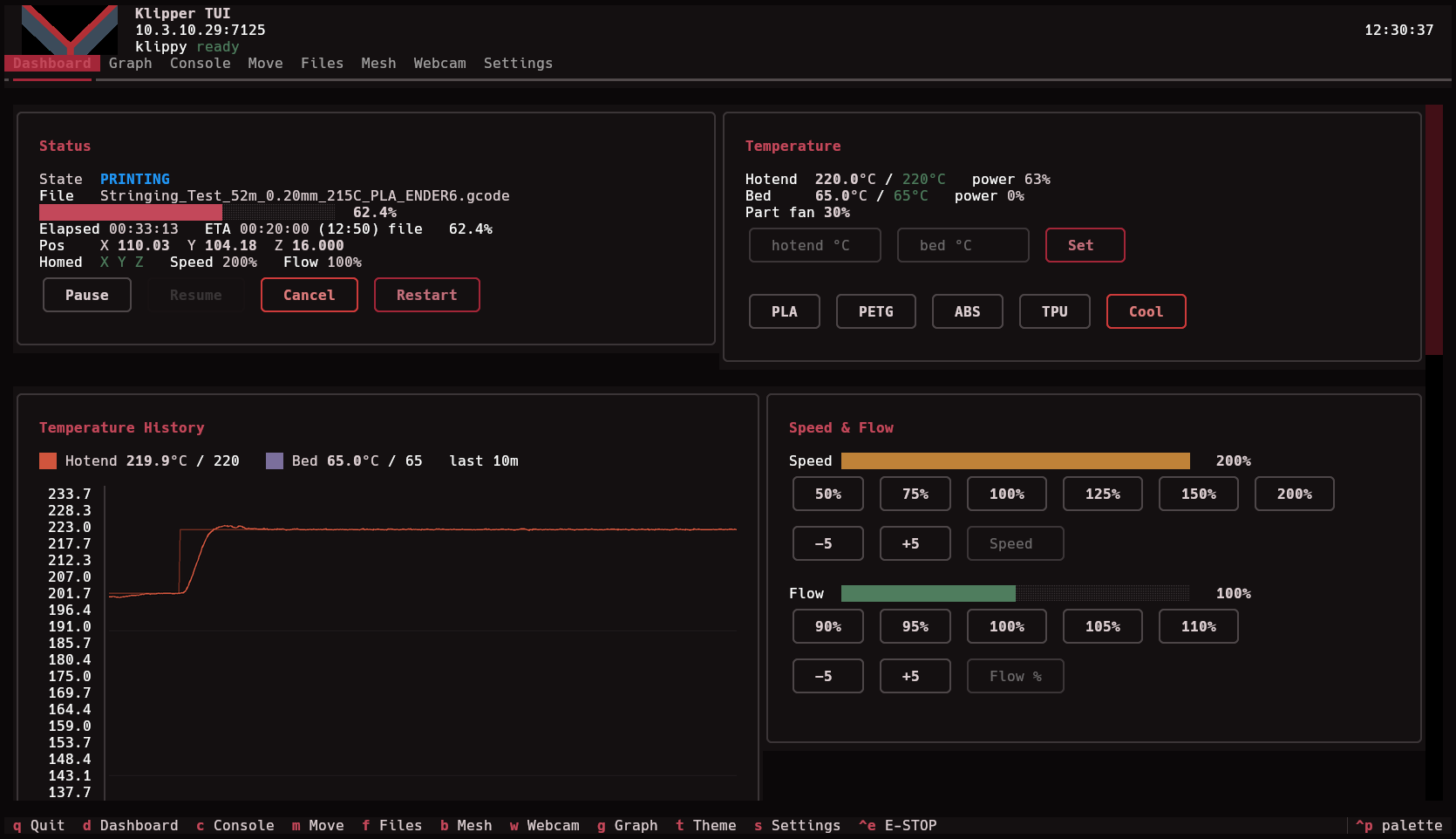
Task: Click the gcode file name text
Action: click(x=305, y=195)
